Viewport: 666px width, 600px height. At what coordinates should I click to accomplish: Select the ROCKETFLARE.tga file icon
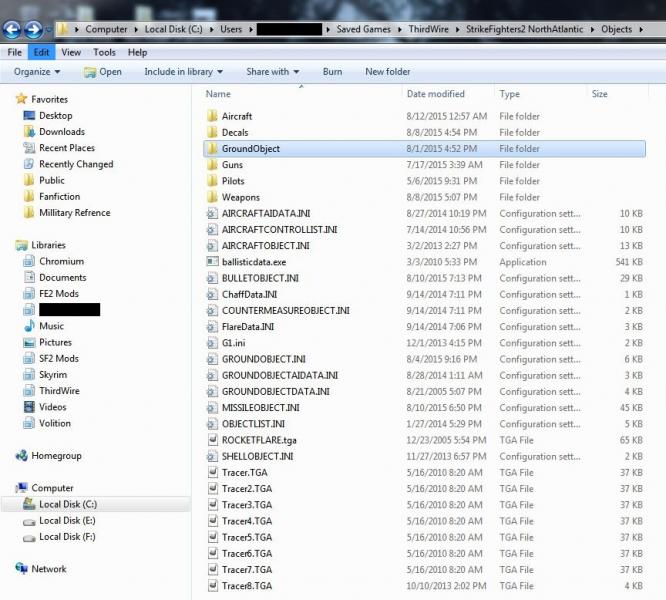tap(212, 440)
